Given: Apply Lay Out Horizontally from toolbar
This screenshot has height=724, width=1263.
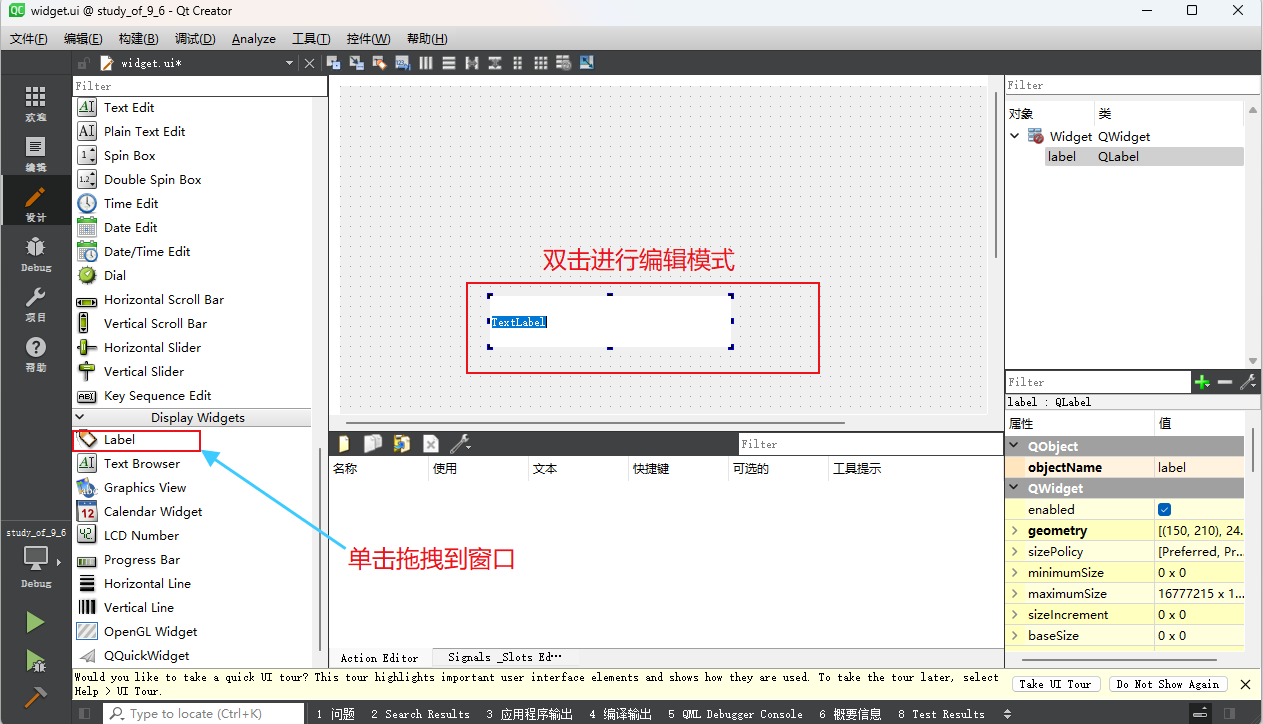Looking at the screenshot, I should (x=426, y=63).
